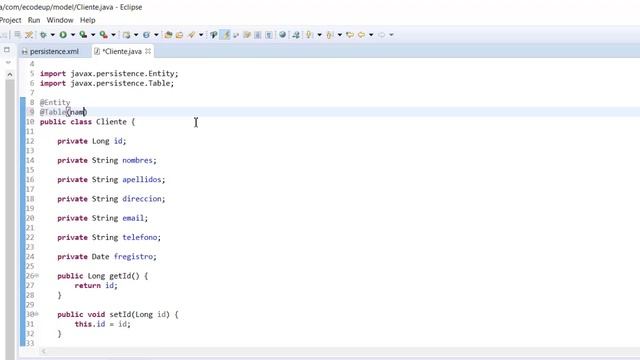640x360 pixels.
Task: Switch to the persistence.xml tab
Action: (54, 51)
